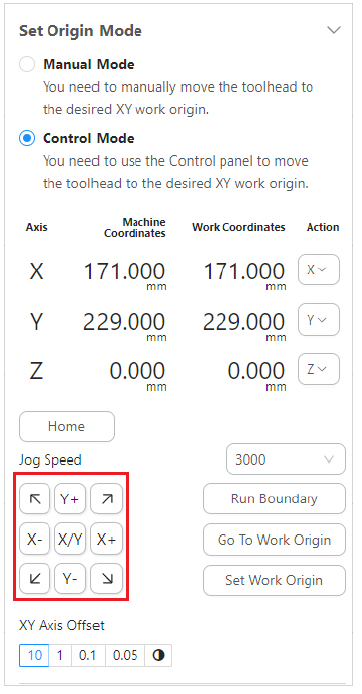Click the X/Y center jog button

point(70,539)
